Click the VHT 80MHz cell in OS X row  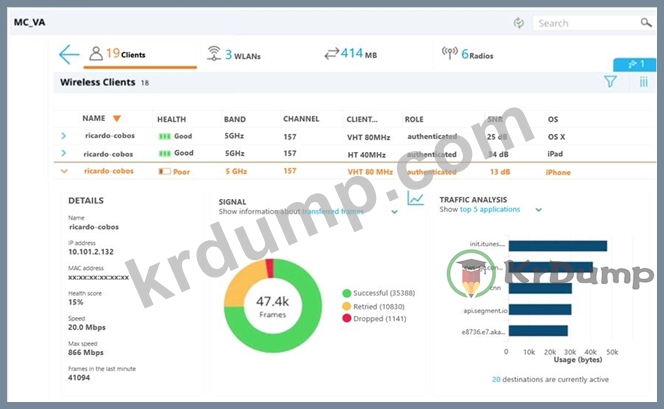point(368,137)
